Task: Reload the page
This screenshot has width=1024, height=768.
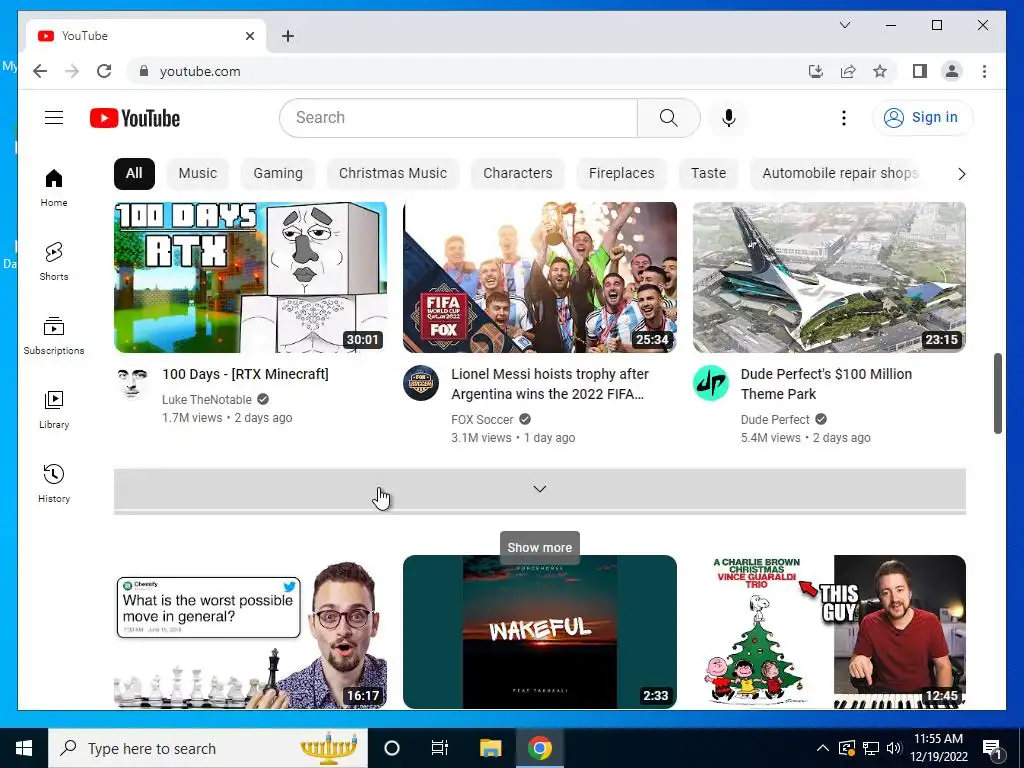Action: (x=104, y=71)
